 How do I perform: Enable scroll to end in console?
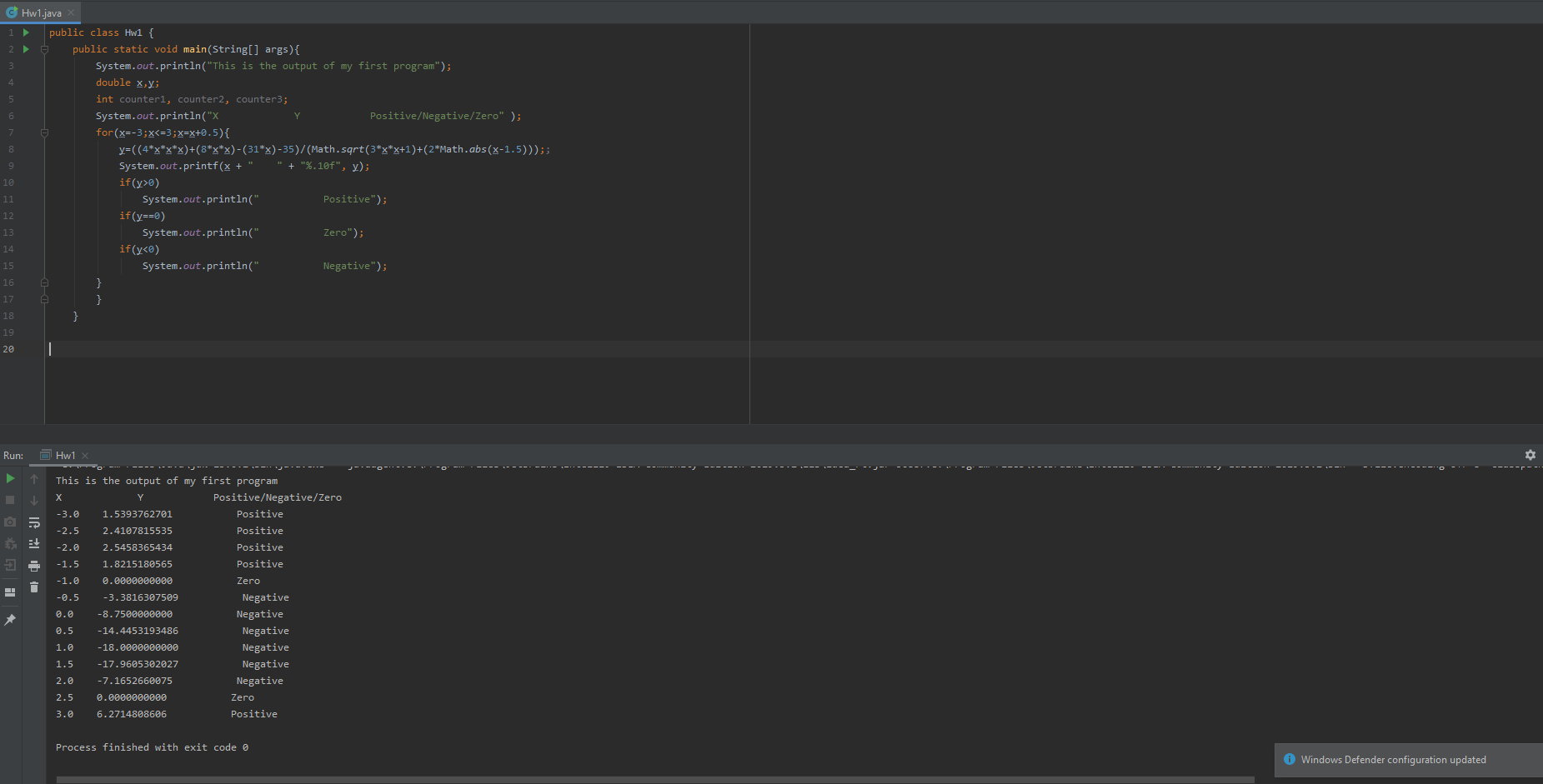point(34,543)
